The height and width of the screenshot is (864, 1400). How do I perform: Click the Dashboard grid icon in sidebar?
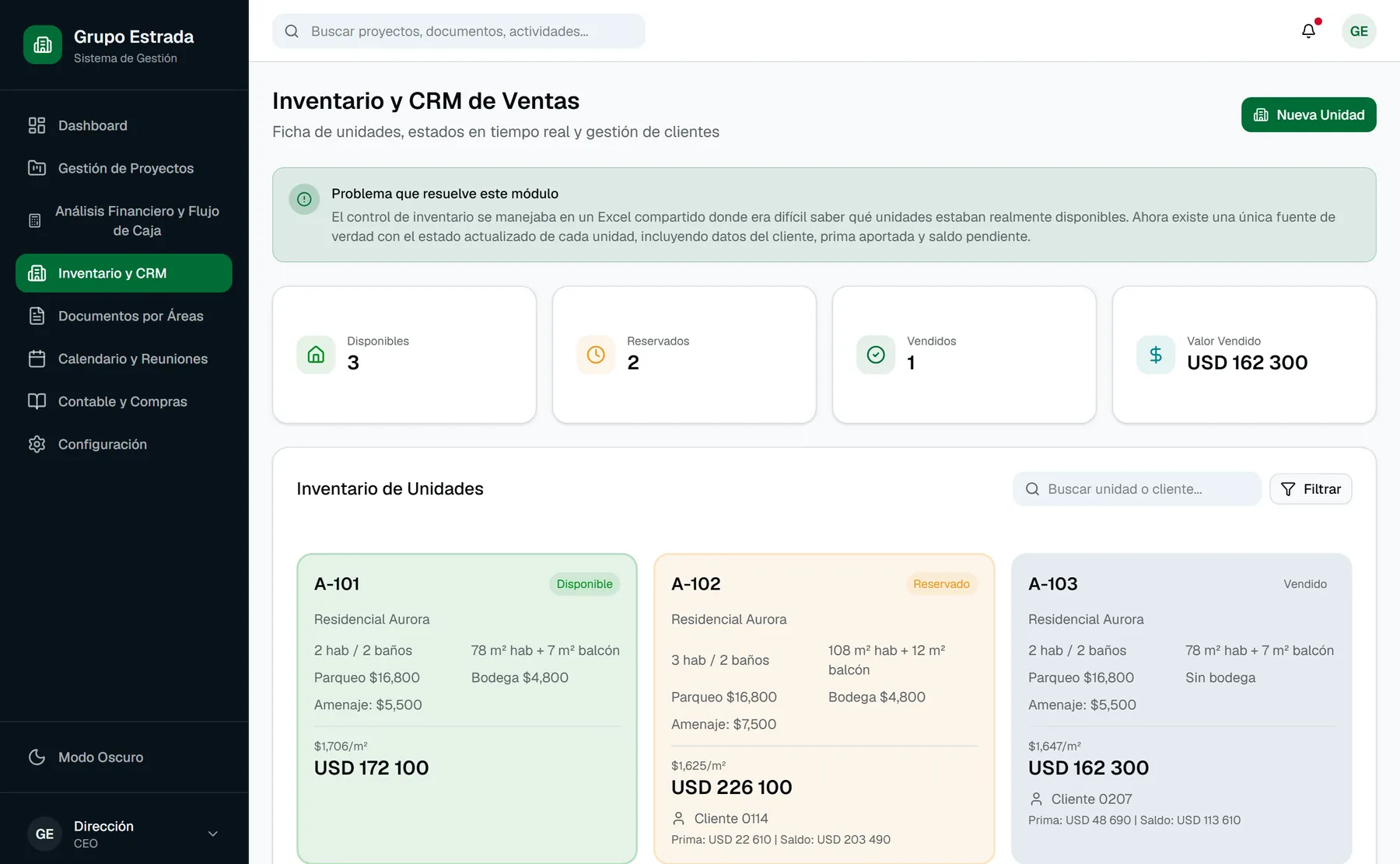(37, 125)
